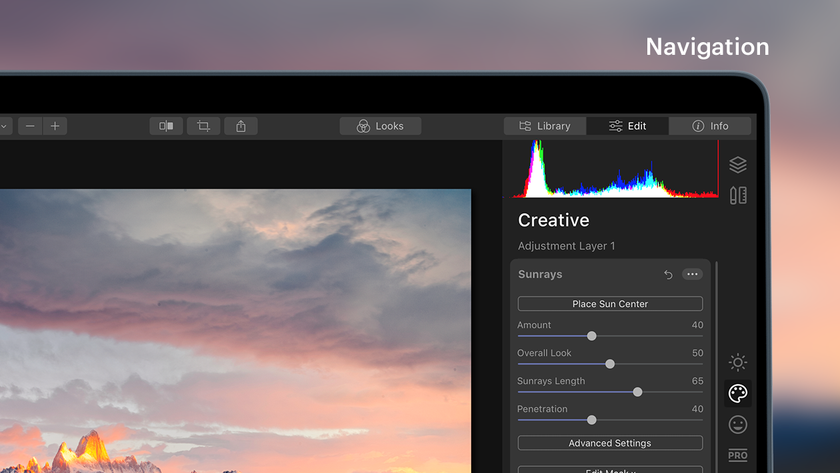Click Advanced Settings button
840x473 pixels.
point(610,443)
